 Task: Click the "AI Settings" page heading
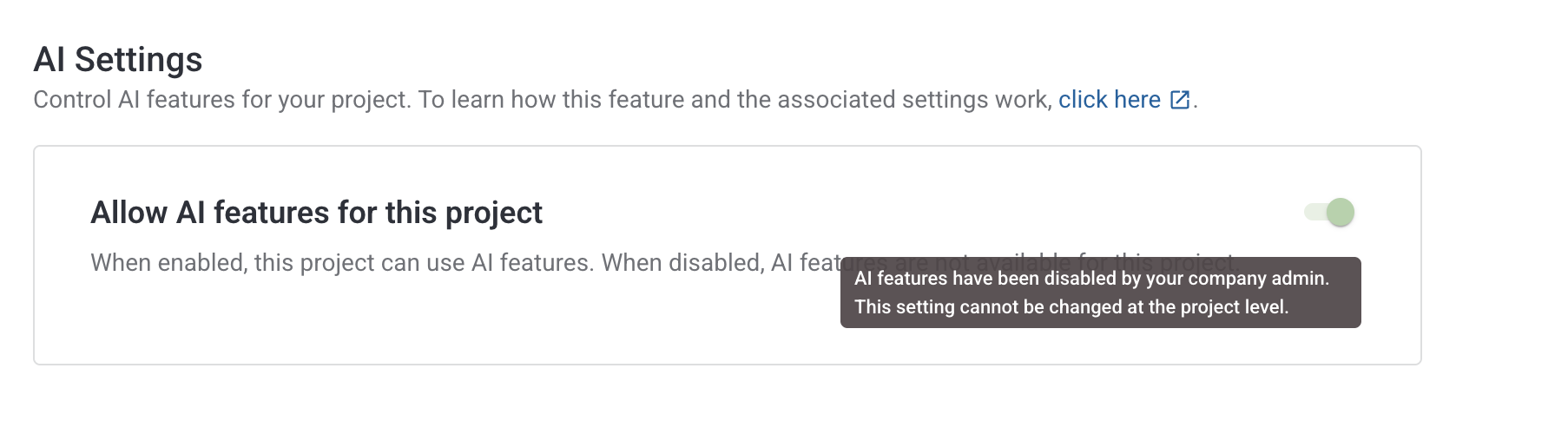click(x=118, y=60)
